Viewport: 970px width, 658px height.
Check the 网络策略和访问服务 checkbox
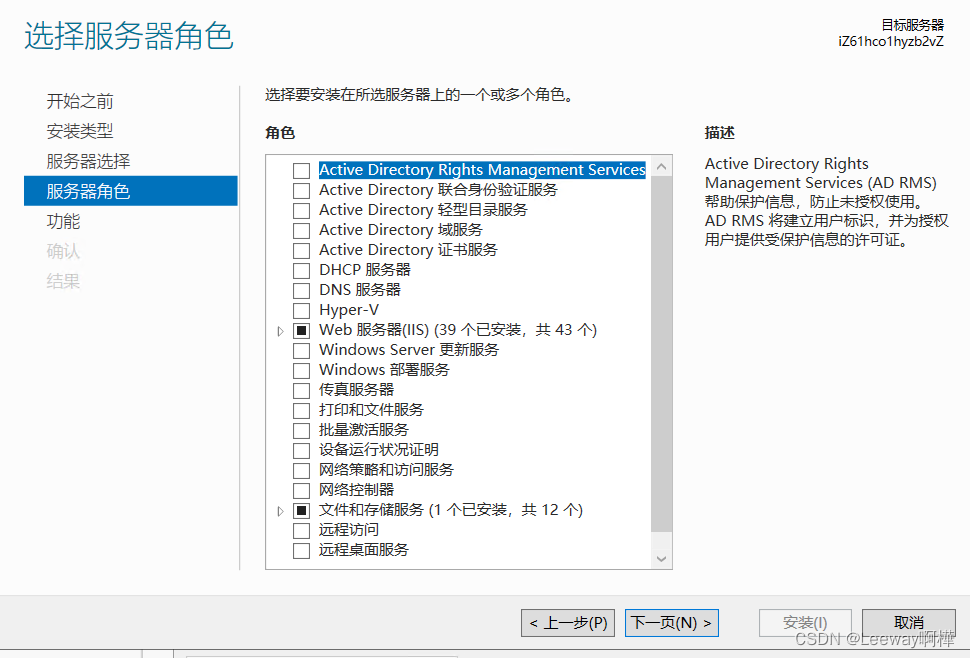coord(301,470)
